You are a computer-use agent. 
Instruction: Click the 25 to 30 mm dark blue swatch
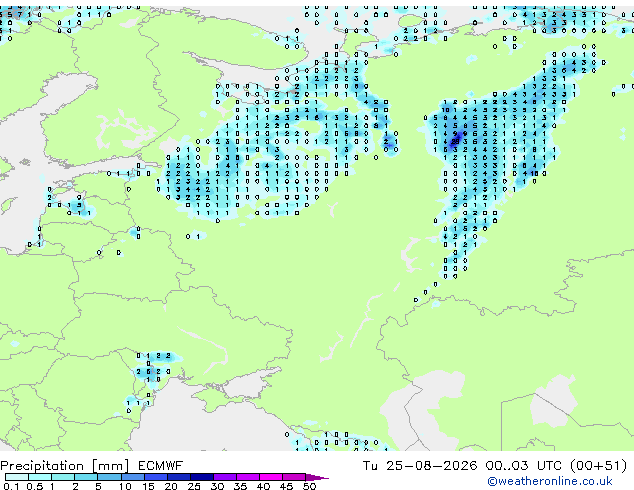coord(202,477)
